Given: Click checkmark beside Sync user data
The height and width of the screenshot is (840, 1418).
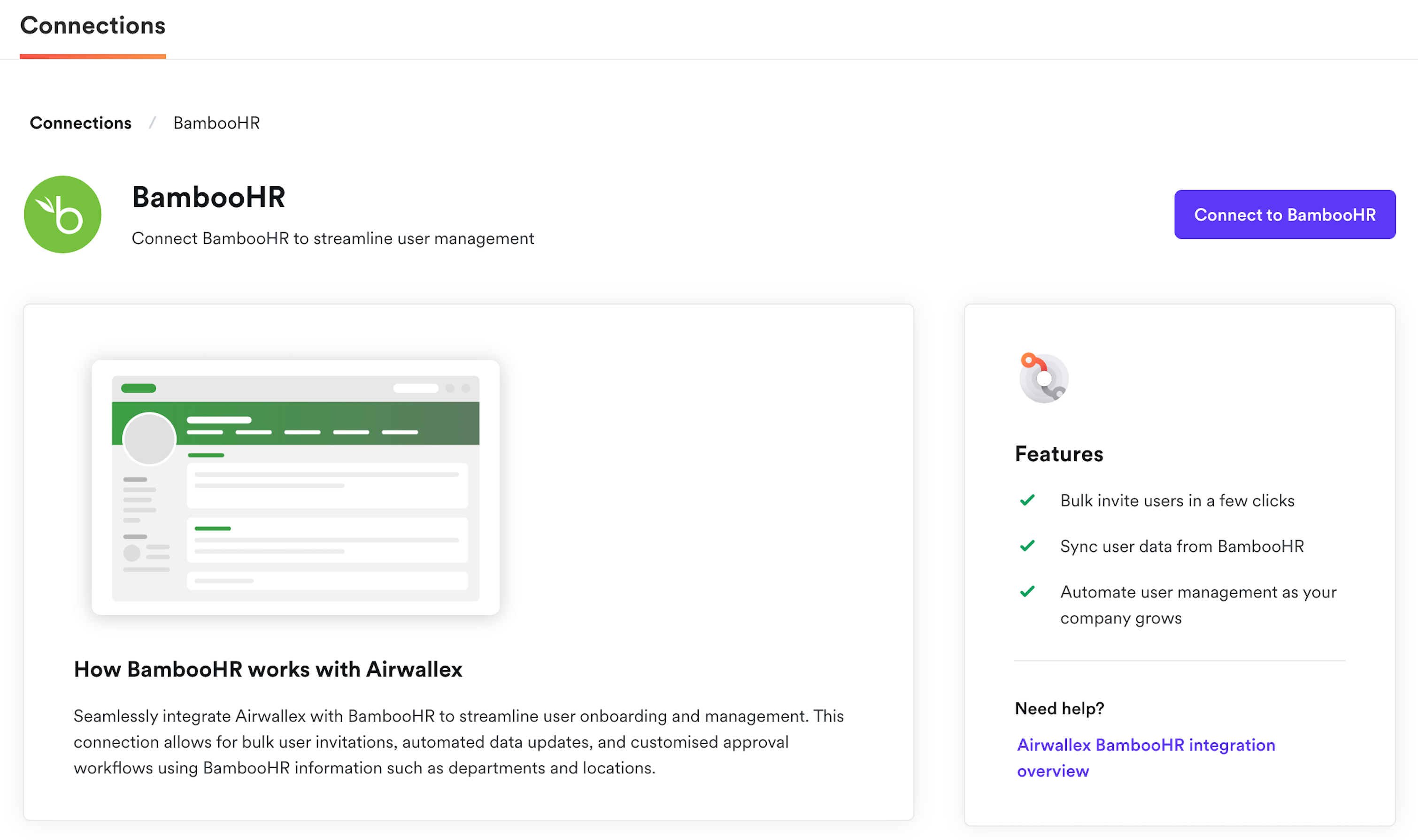Looking at the screenshot, I should pyautogui.click(x=1027, y=546).
